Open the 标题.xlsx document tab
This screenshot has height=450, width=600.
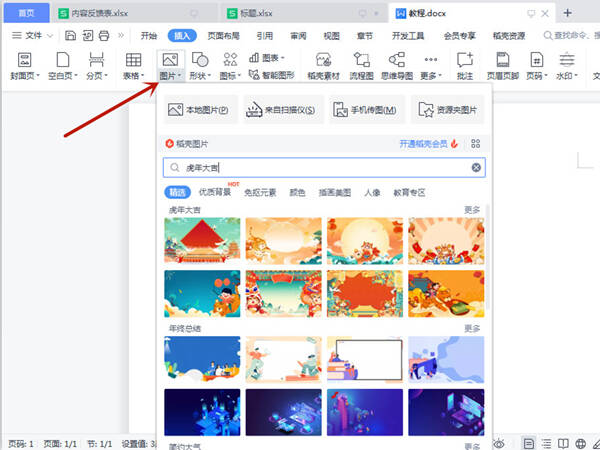[303, 13]
